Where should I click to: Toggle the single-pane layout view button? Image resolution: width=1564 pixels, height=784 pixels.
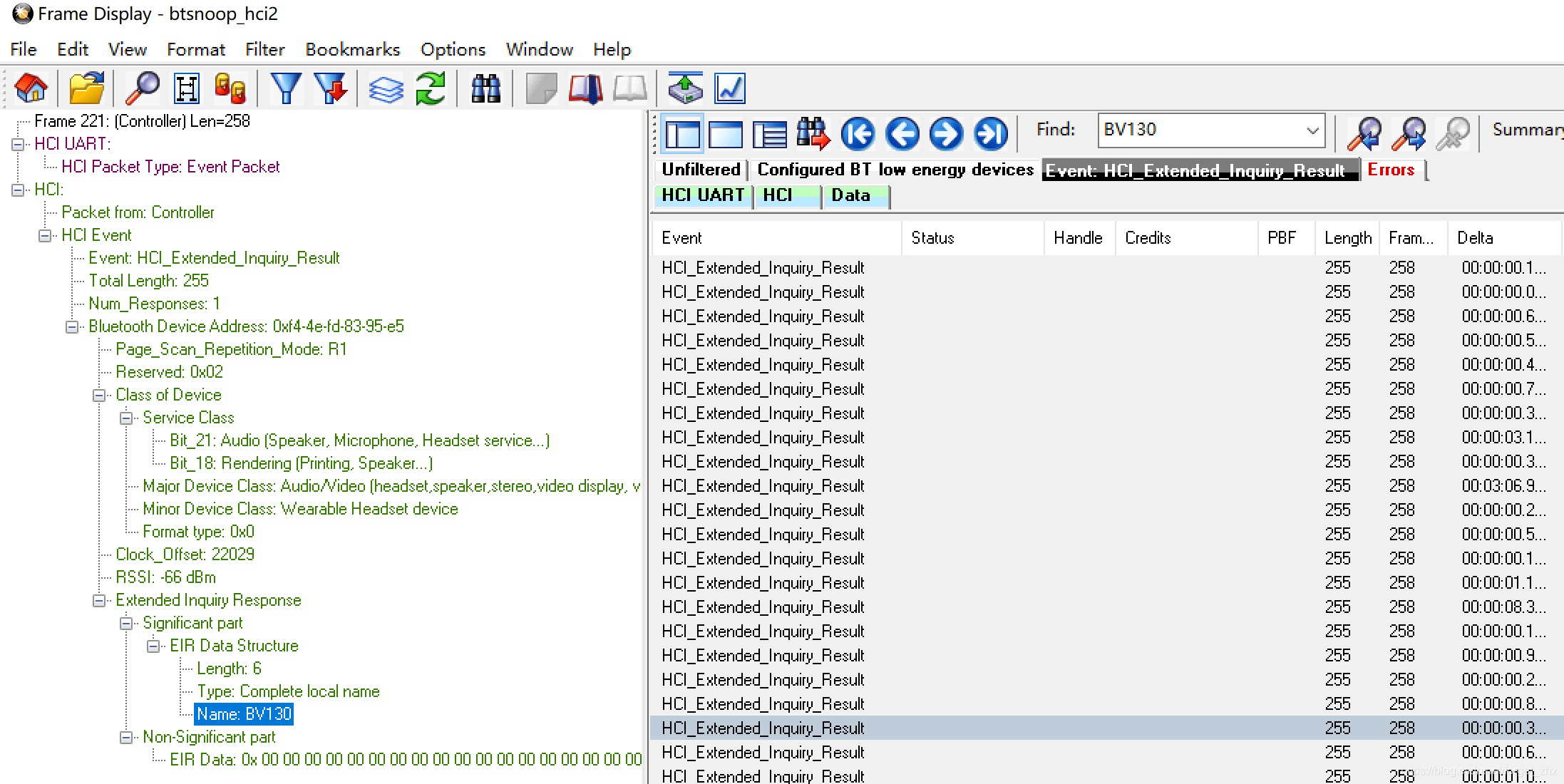pos(726,133)
